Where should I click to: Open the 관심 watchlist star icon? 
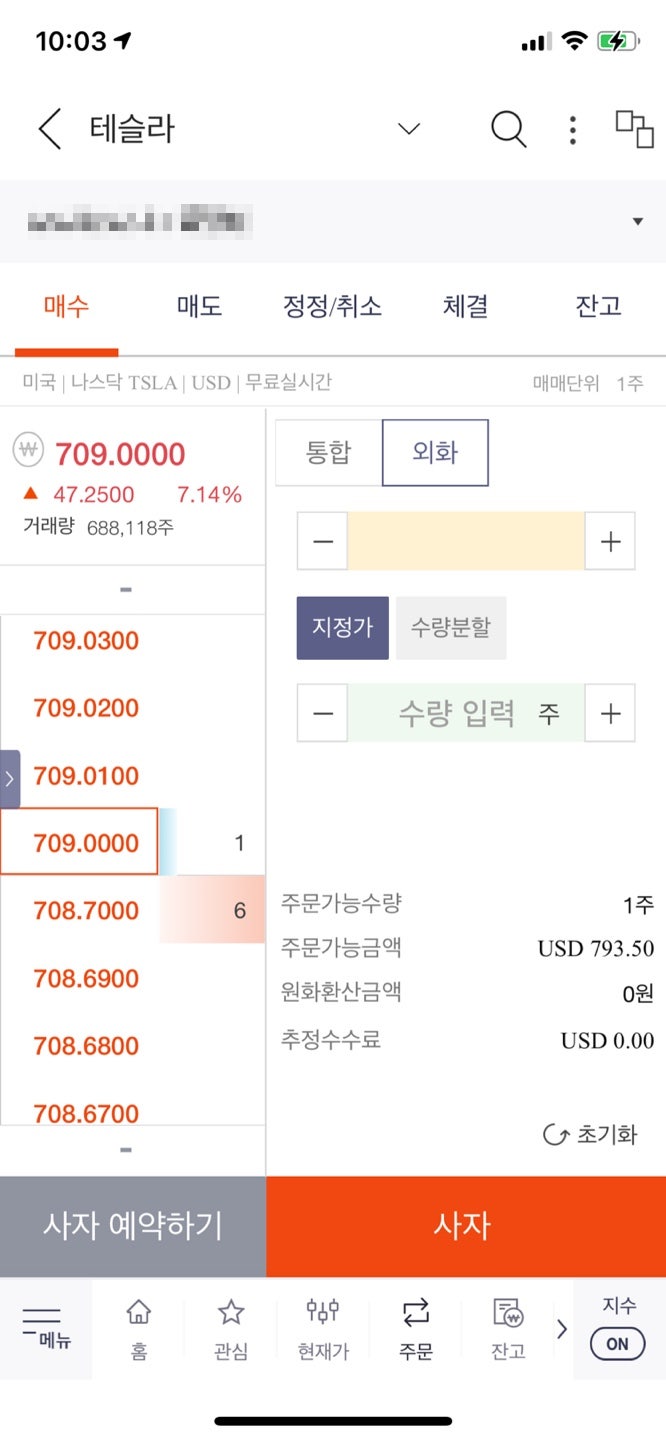[x=230, y=1328]
